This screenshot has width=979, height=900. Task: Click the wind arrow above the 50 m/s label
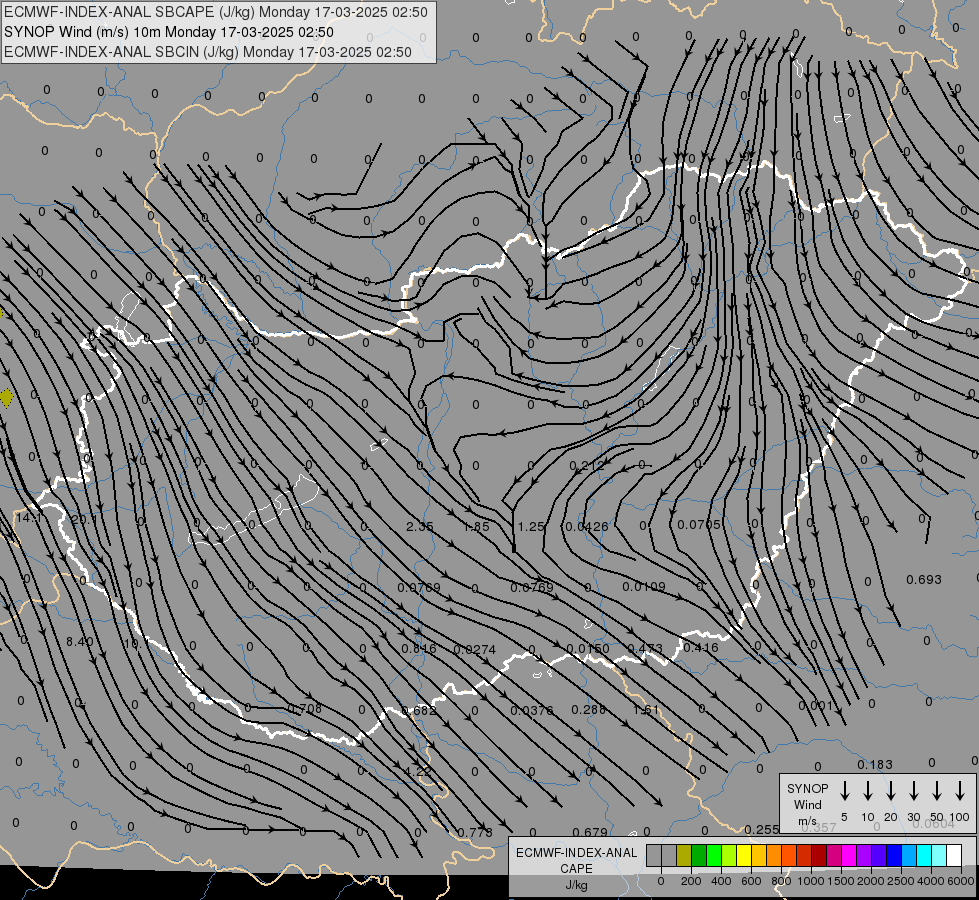click(937, 791)
